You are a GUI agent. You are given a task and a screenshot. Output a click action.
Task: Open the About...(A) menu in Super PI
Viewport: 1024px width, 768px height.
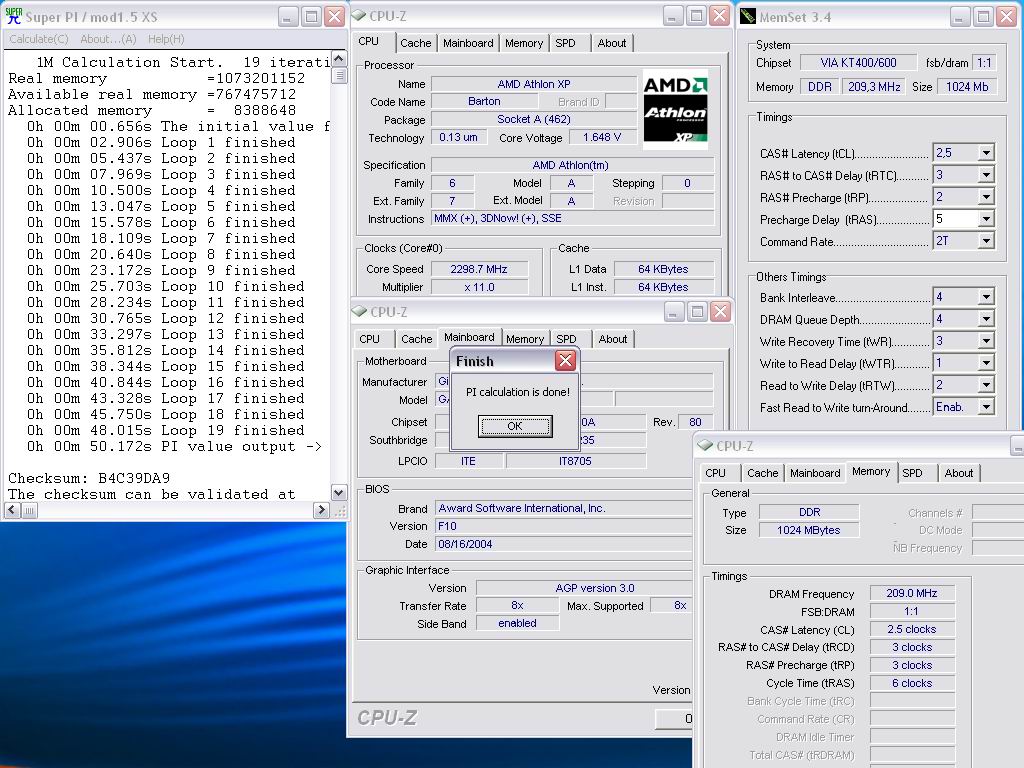tap(108, 39)
